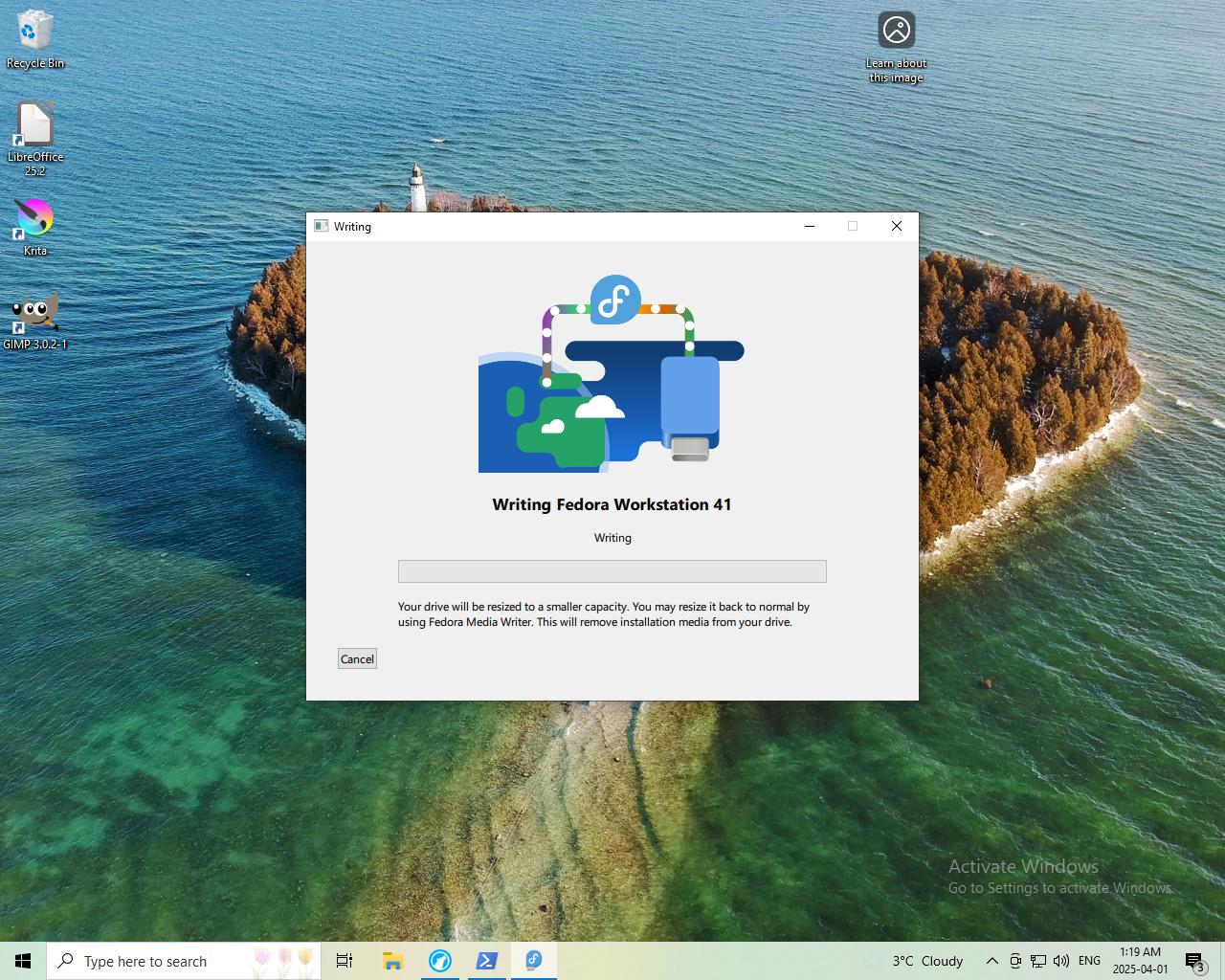The width and height of the screenshot is (1225, 980).
Task: Select the GIMP 3.0.2-1 desktop shortcut
Action: [x=35, y=322]
